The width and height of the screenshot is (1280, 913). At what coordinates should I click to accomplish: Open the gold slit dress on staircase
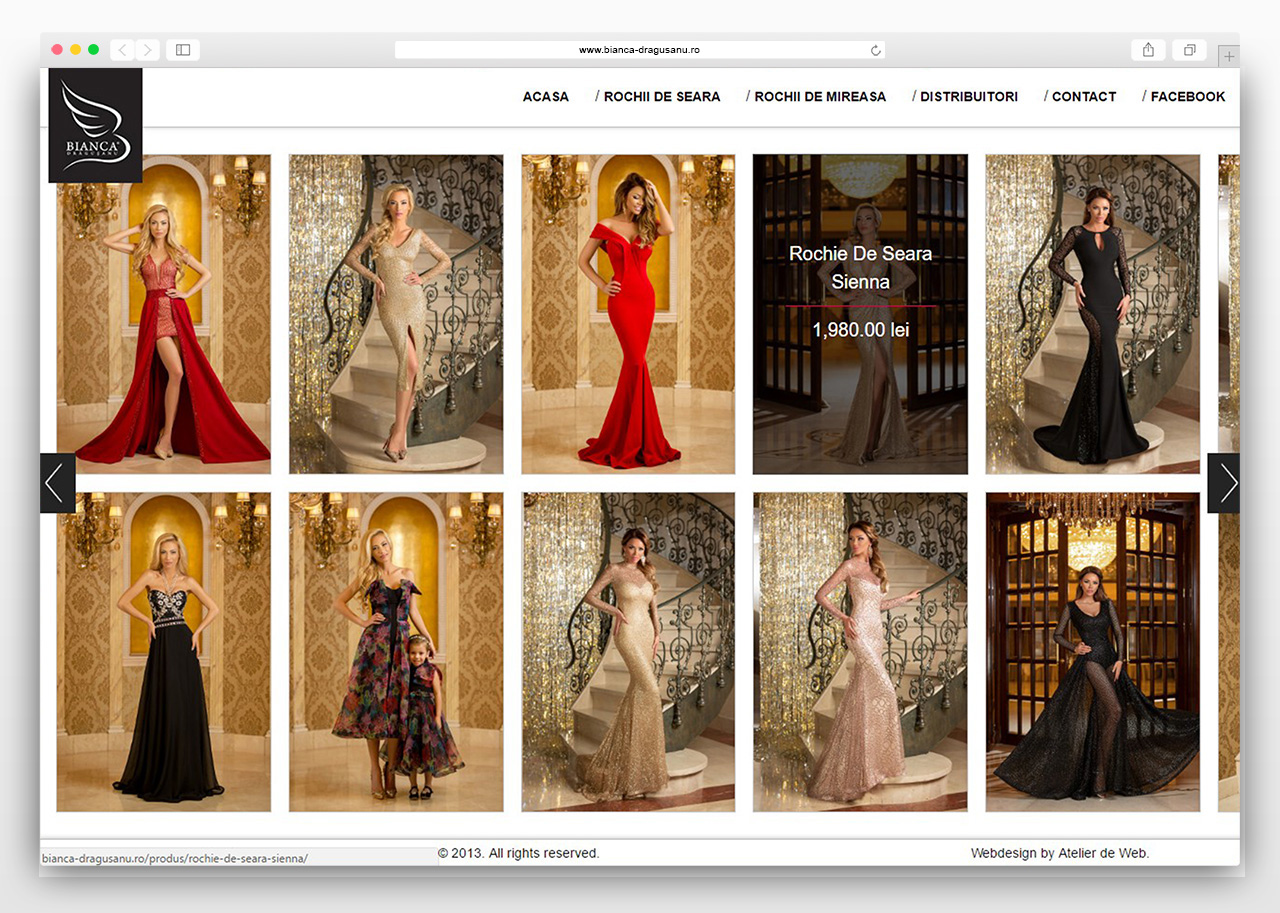click(396, 314)
